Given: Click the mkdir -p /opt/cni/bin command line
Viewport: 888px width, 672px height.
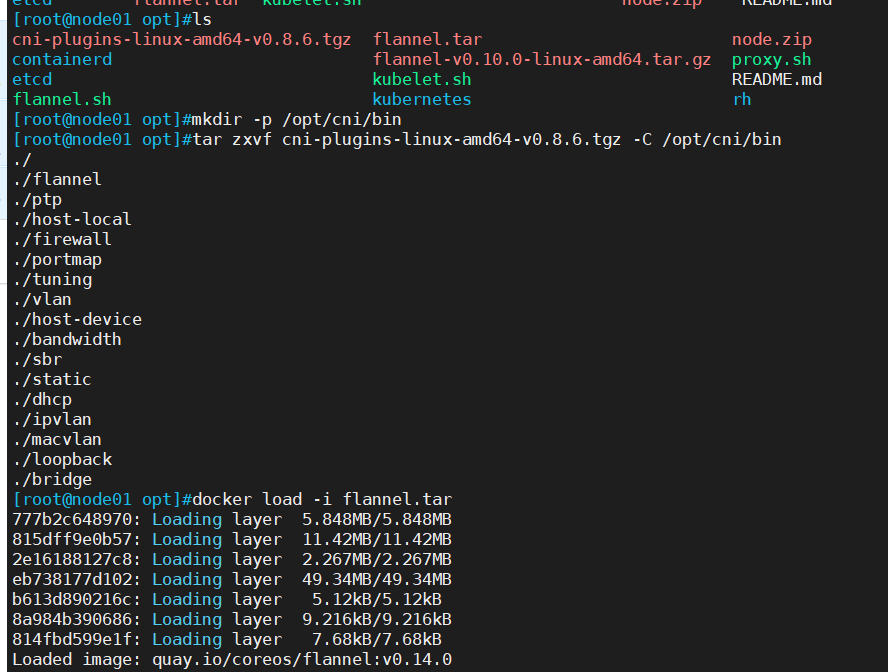Looking at the screenshot, I should tap(297, 119).
